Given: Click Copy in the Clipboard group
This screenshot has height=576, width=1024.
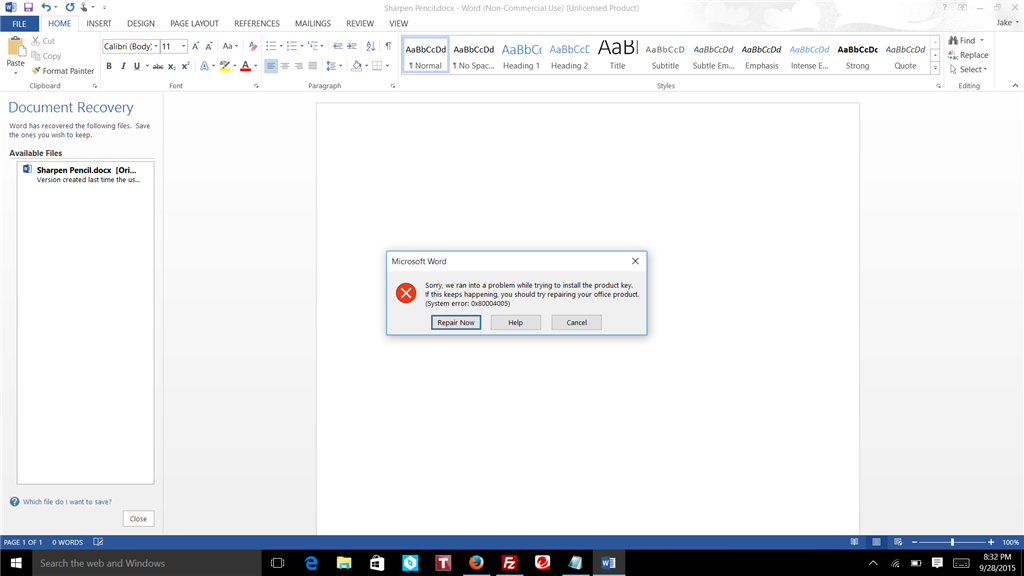Looking at the screenshot, I should 46,56.
